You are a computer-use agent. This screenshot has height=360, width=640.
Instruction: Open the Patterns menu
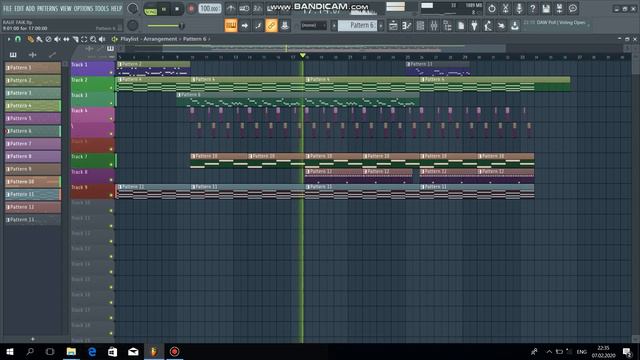pos(48,9)
